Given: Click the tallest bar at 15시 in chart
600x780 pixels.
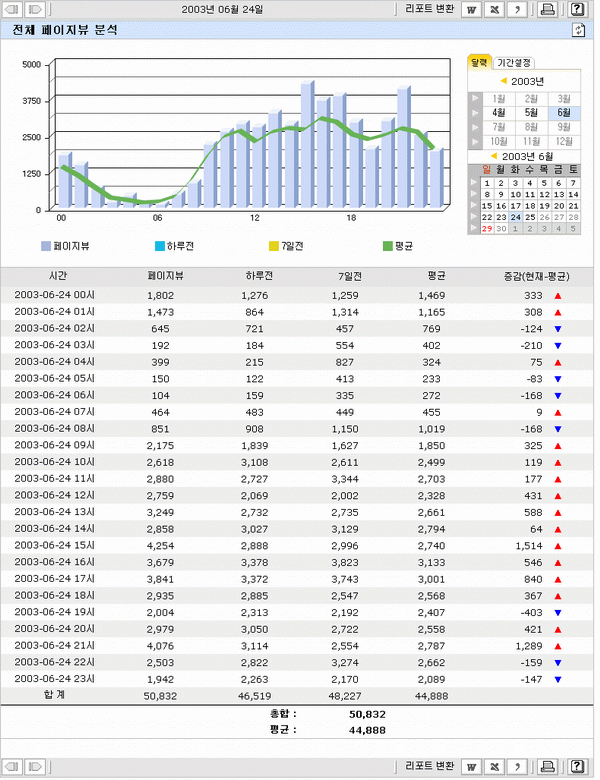Looking at the screenshot, I should (307, 144).
